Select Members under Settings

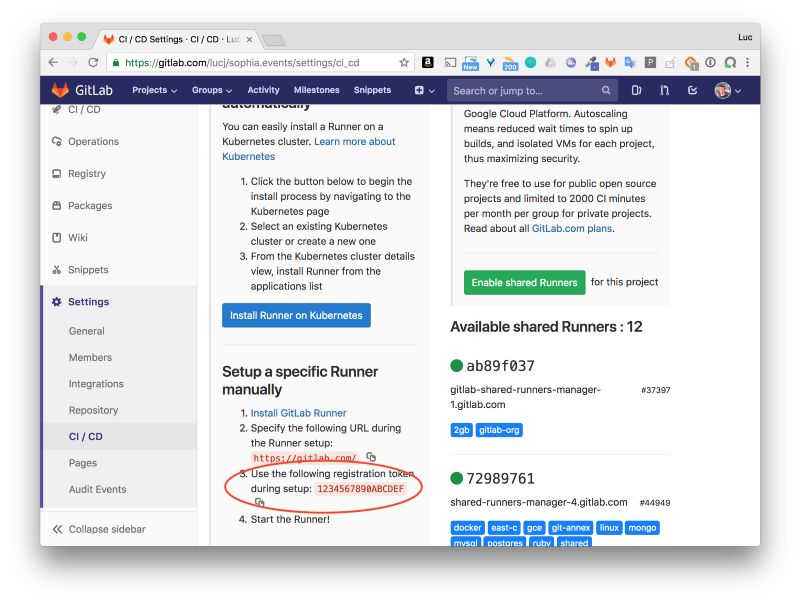(90, 358)
